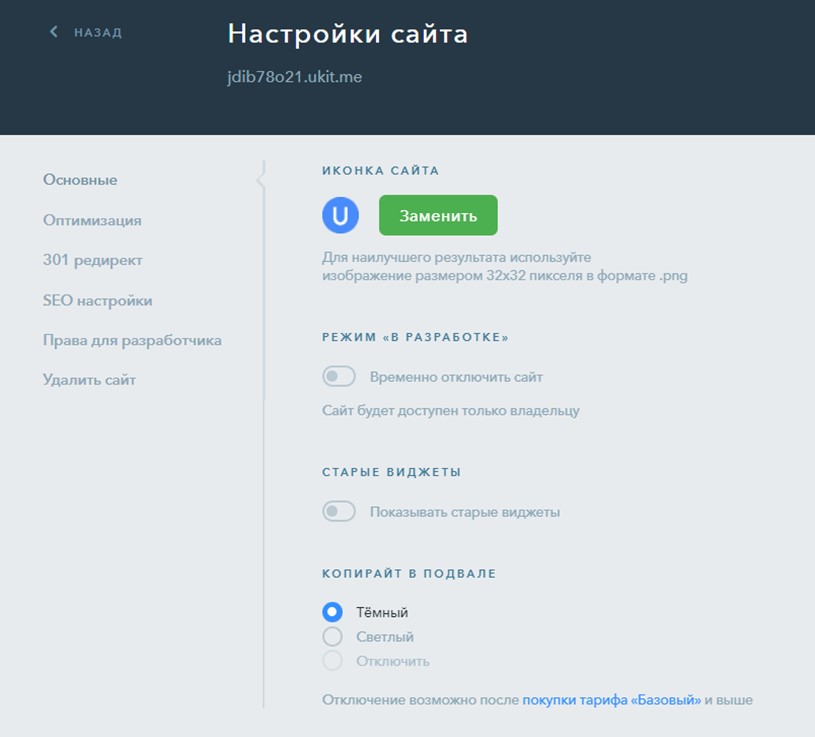Toggle Временно отключить сайт switch
The height and width of the screenshot is (737, 815).
[x=339, y=376]
